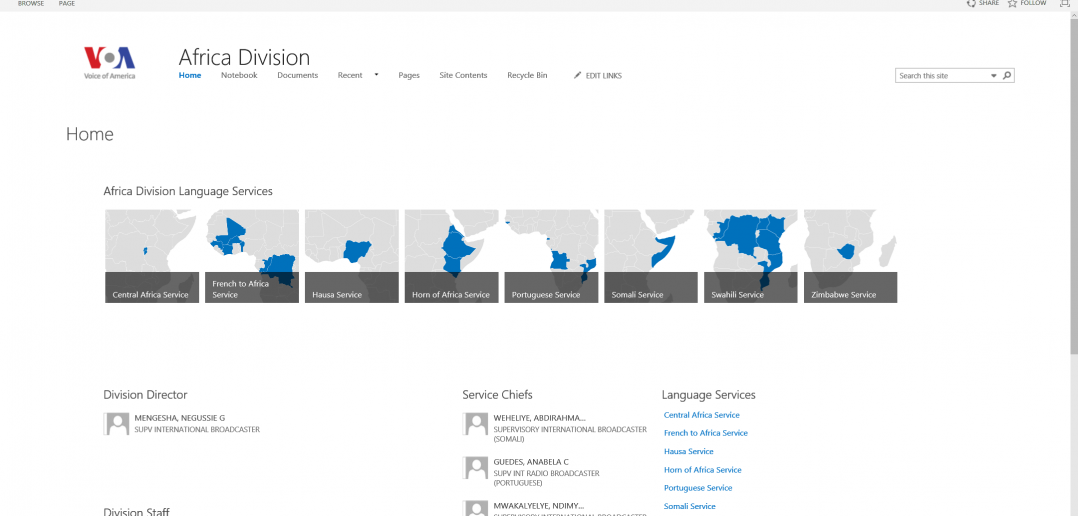Open the search scope dropdown arrow
This screenshot has width=1078, height=516.
(x=993, y=76)
